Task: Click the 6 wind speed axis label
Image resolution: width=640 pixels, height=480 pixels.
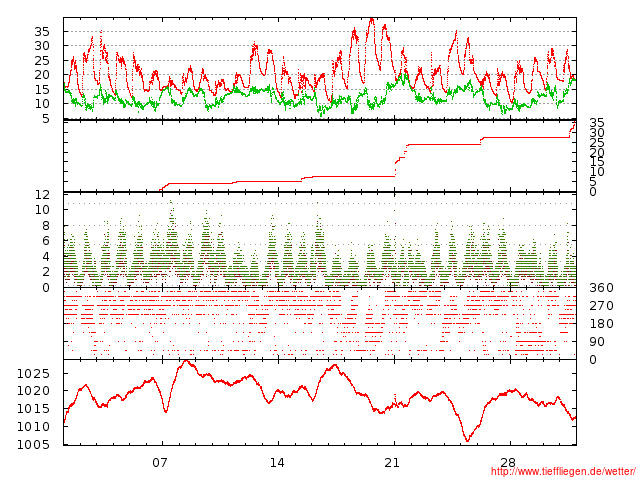Action: [46, 241]
